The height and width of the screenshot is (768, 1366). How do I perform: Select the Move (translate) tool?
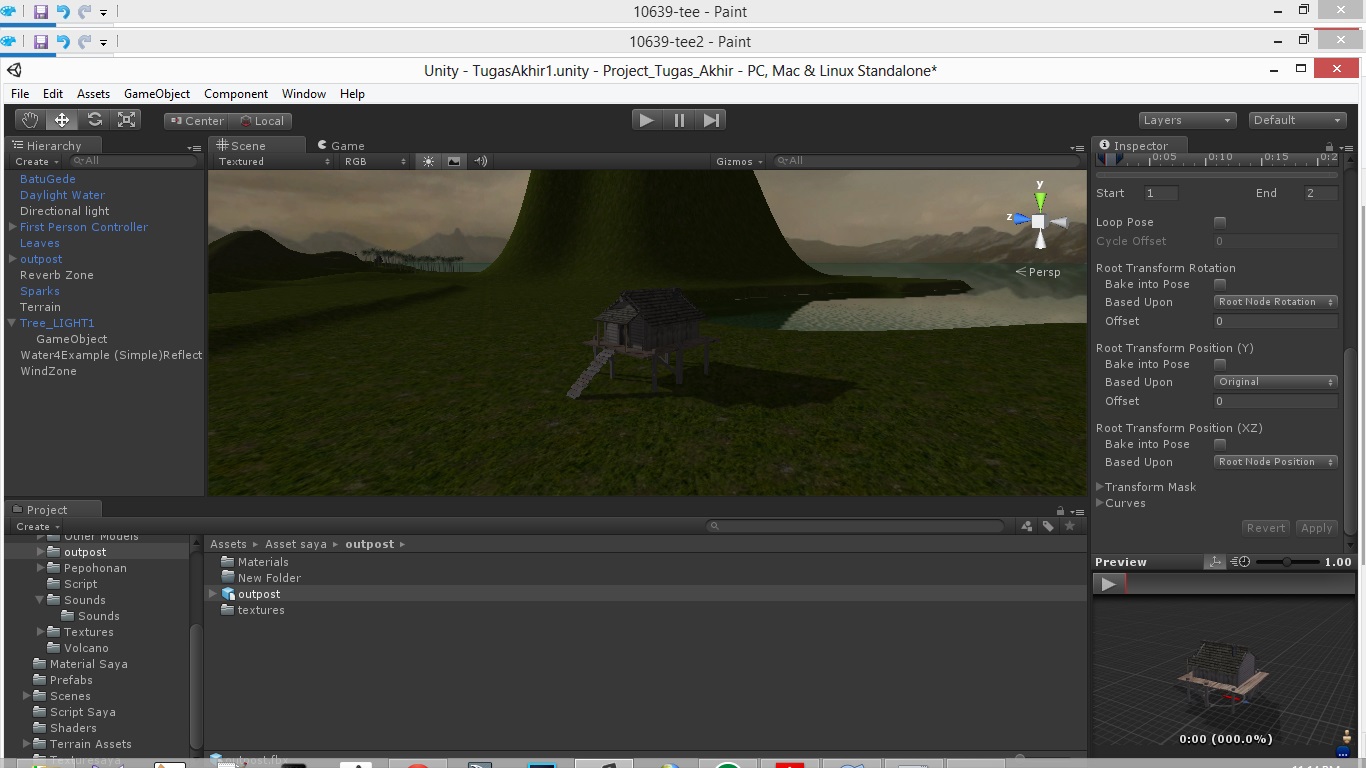point(62,120)
